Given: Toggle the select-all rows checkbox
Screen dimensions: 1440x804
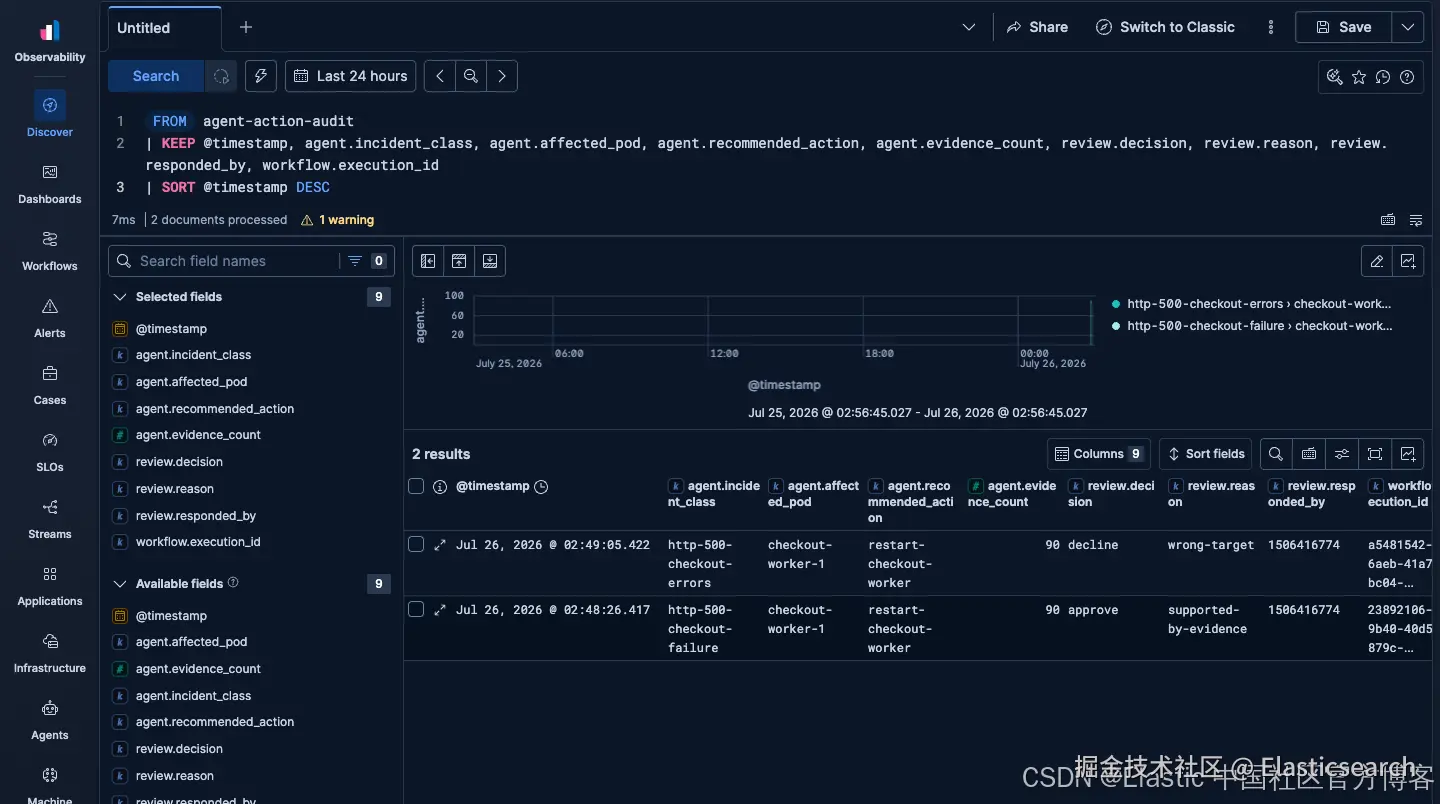Looking at the screenshot, I should tap(416, 486).
